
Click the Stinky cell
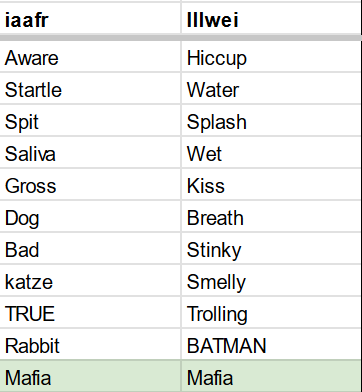click(x=272, y=248)
